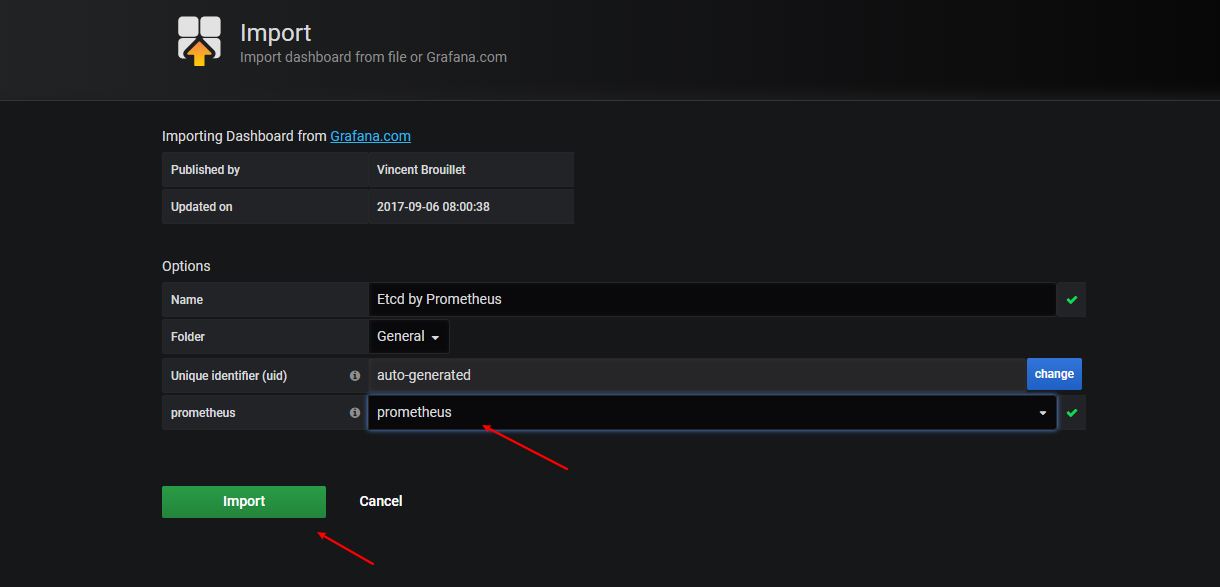
Task: Click the publisher name Vincent Brouillet
Action: pos(421,170)
